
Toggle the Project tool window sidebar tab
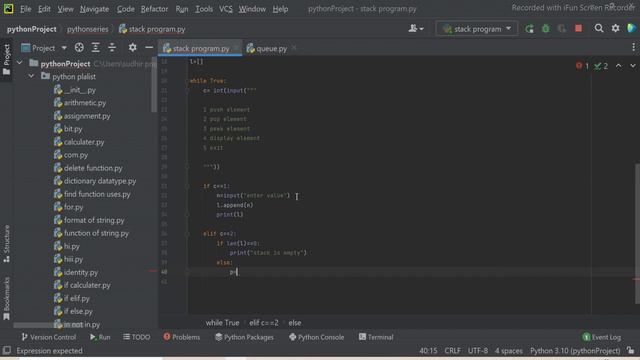(x=7, y=60)
